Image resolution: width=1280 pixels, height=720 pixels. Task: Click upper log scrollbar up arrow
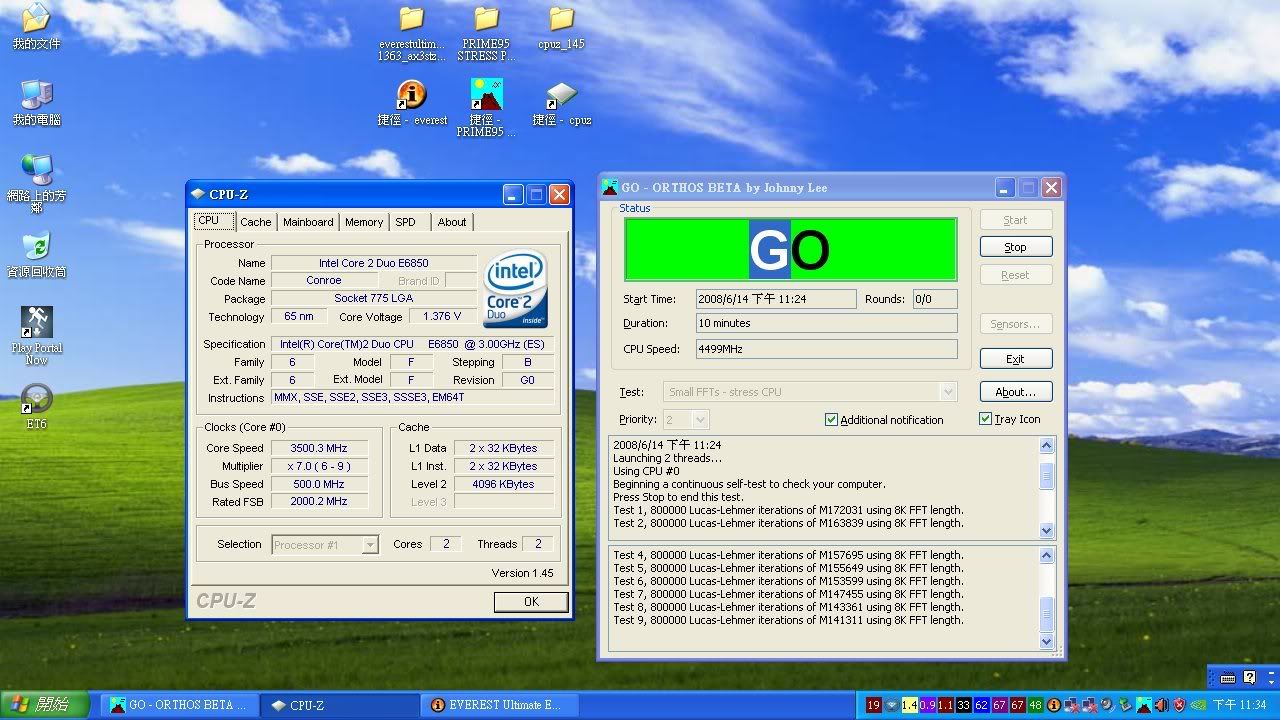click(1047, 446)
